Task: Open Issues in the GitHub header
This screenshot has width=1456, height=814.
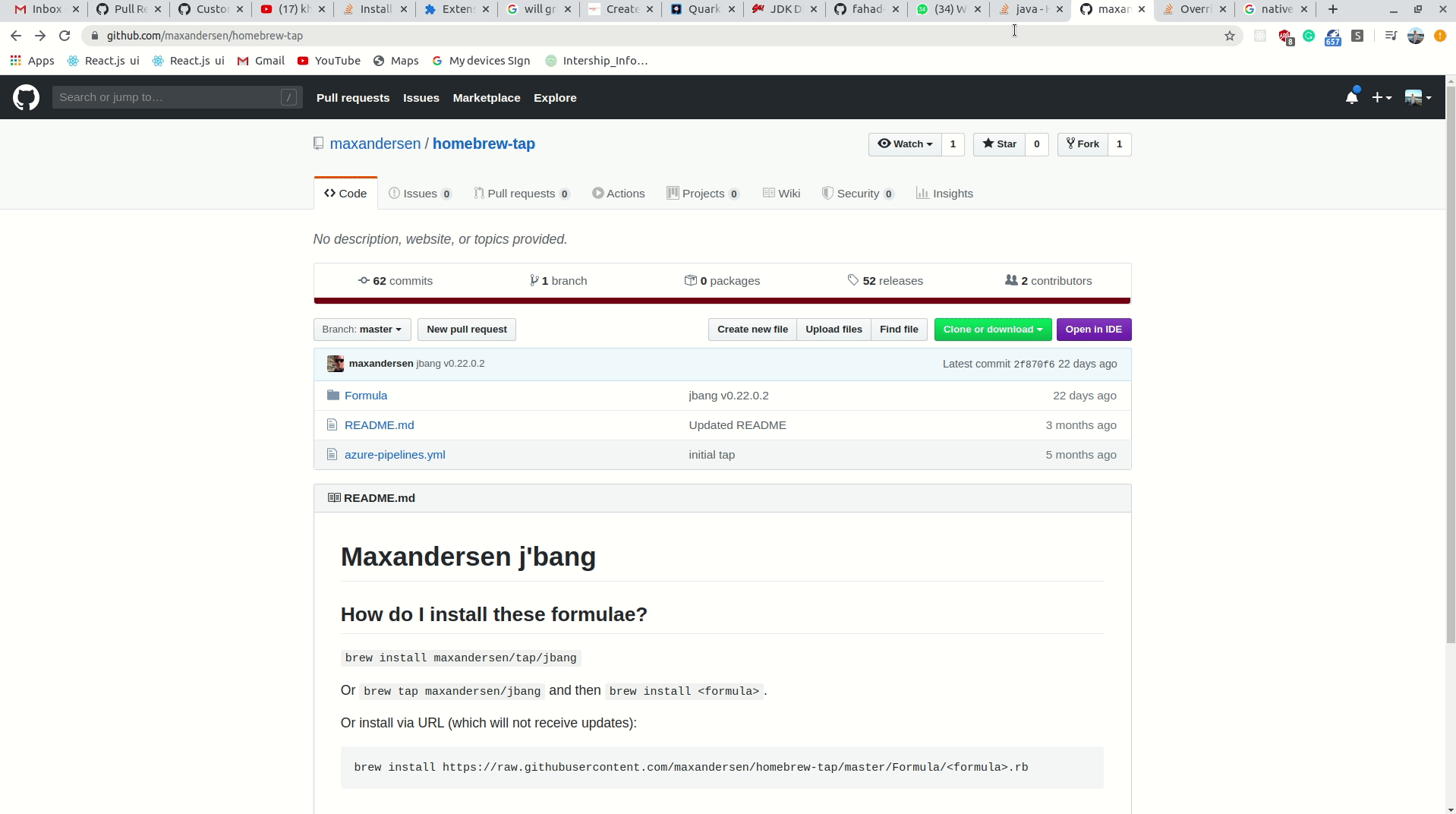Action: pos(421,98)
